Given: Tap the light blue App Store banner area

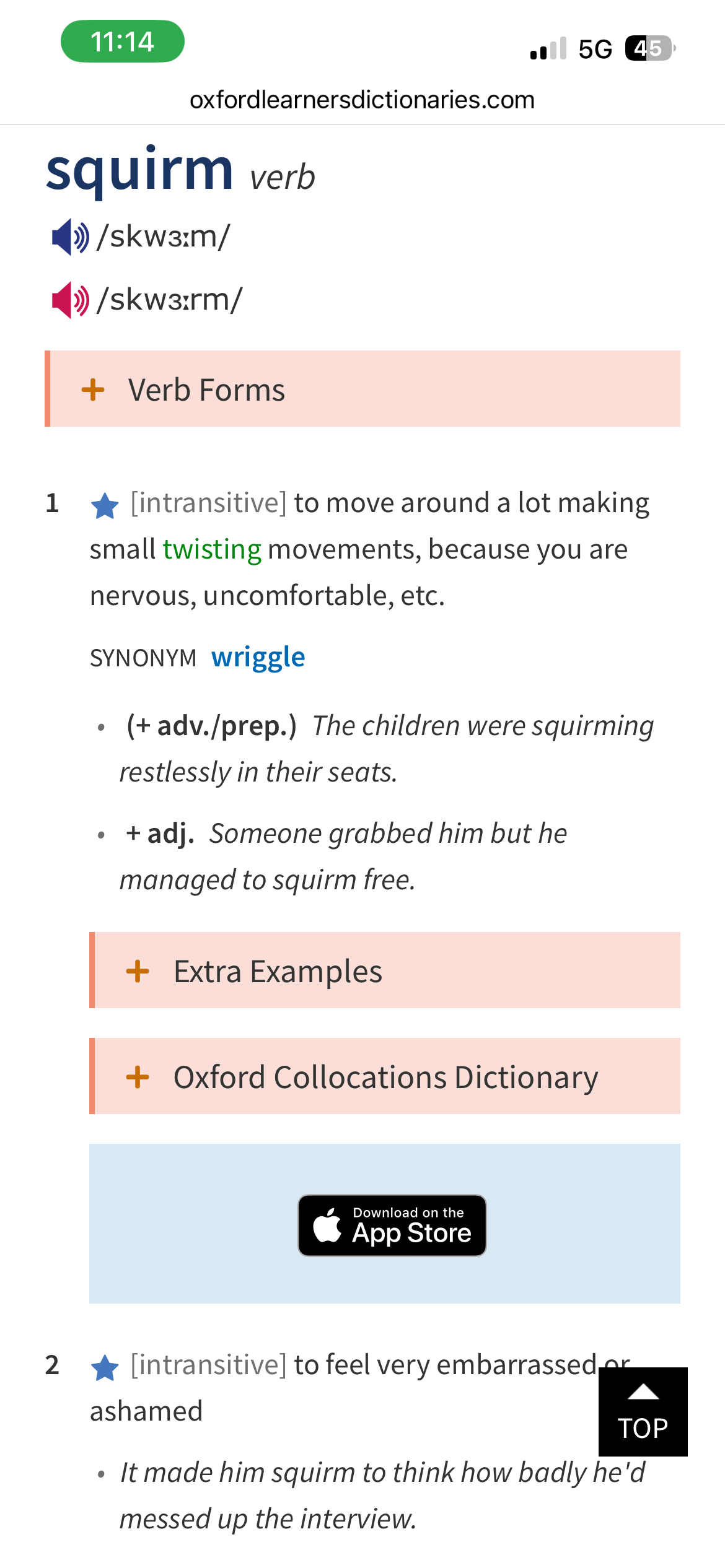Looking at the screenshot, I should click(385, 1224).
